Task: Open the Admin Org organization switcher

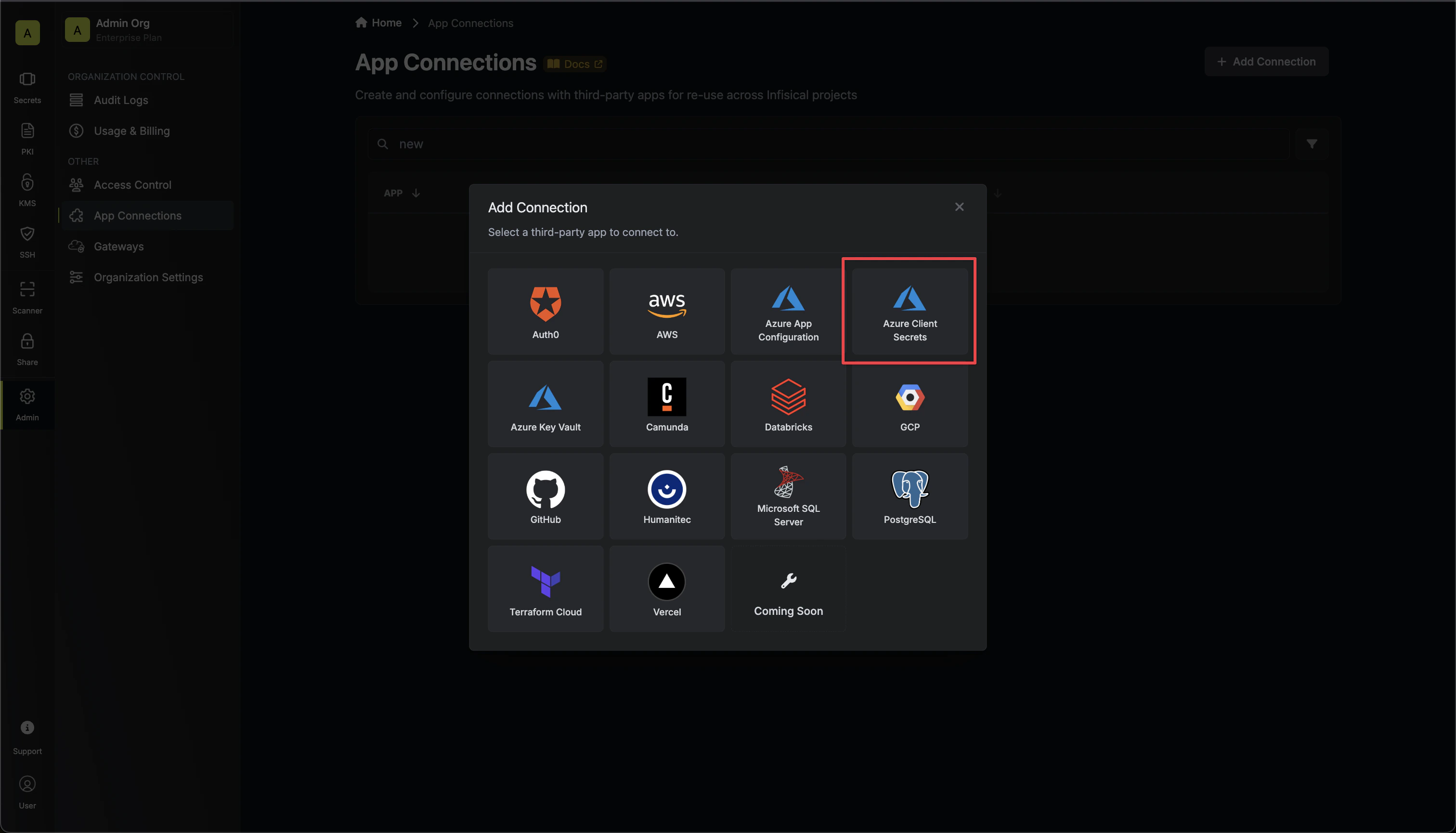Action: [x=148, y=30]
